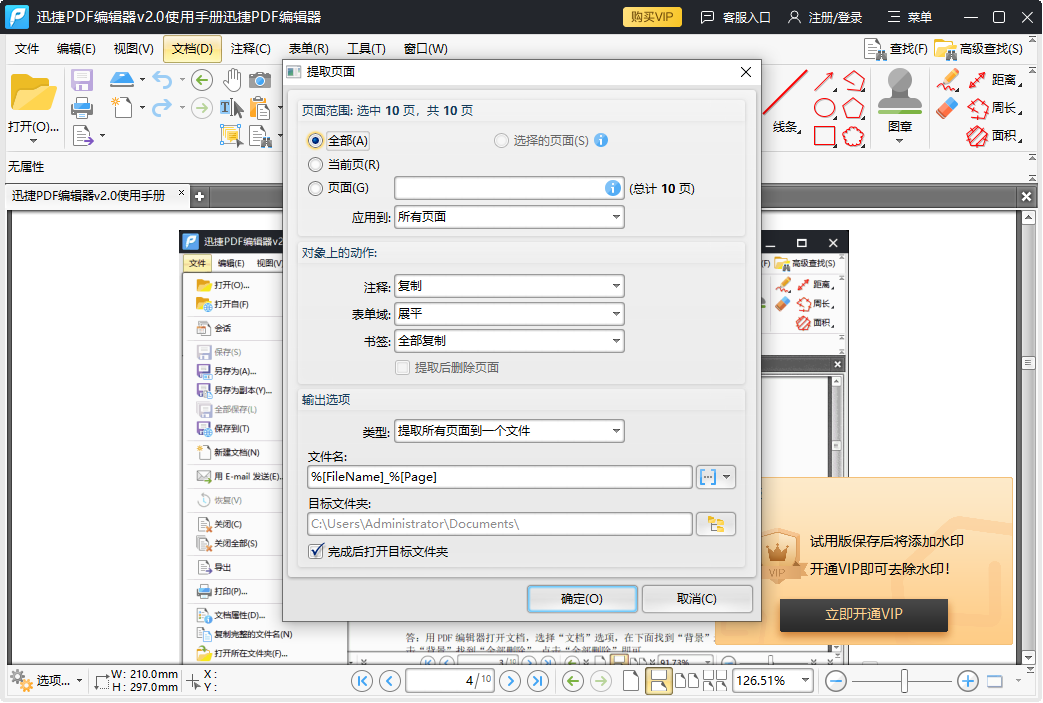The image size is (1043, 703).
Task: Browse target folder with folder icon
Action: 716,524
